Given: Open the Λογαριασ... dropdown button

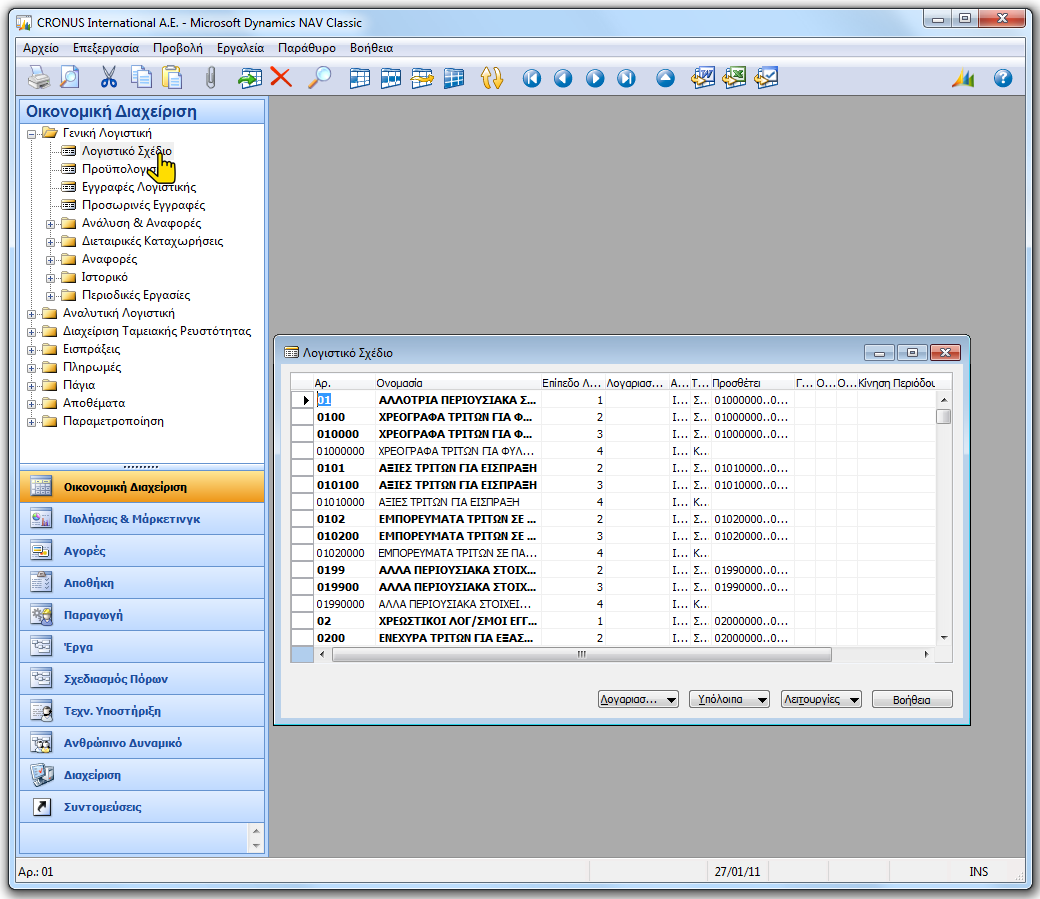Looking at the screenshot, I should pyautogui.click(x=638, y=699).
